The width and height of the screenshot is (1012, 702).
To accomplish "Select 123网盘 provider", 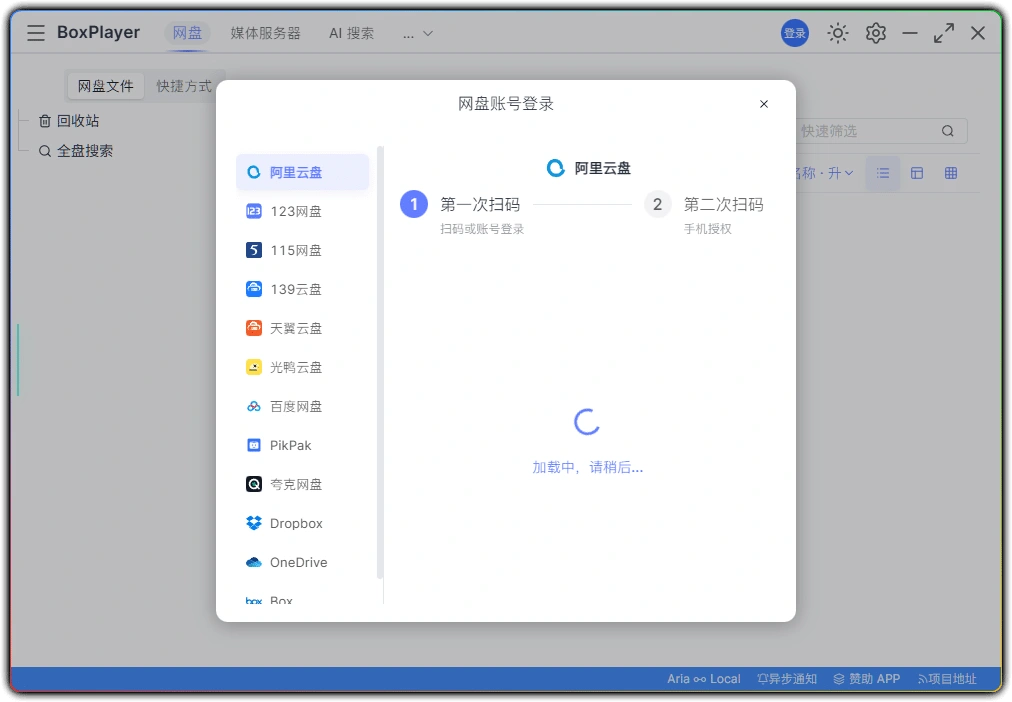I will 303,211.
